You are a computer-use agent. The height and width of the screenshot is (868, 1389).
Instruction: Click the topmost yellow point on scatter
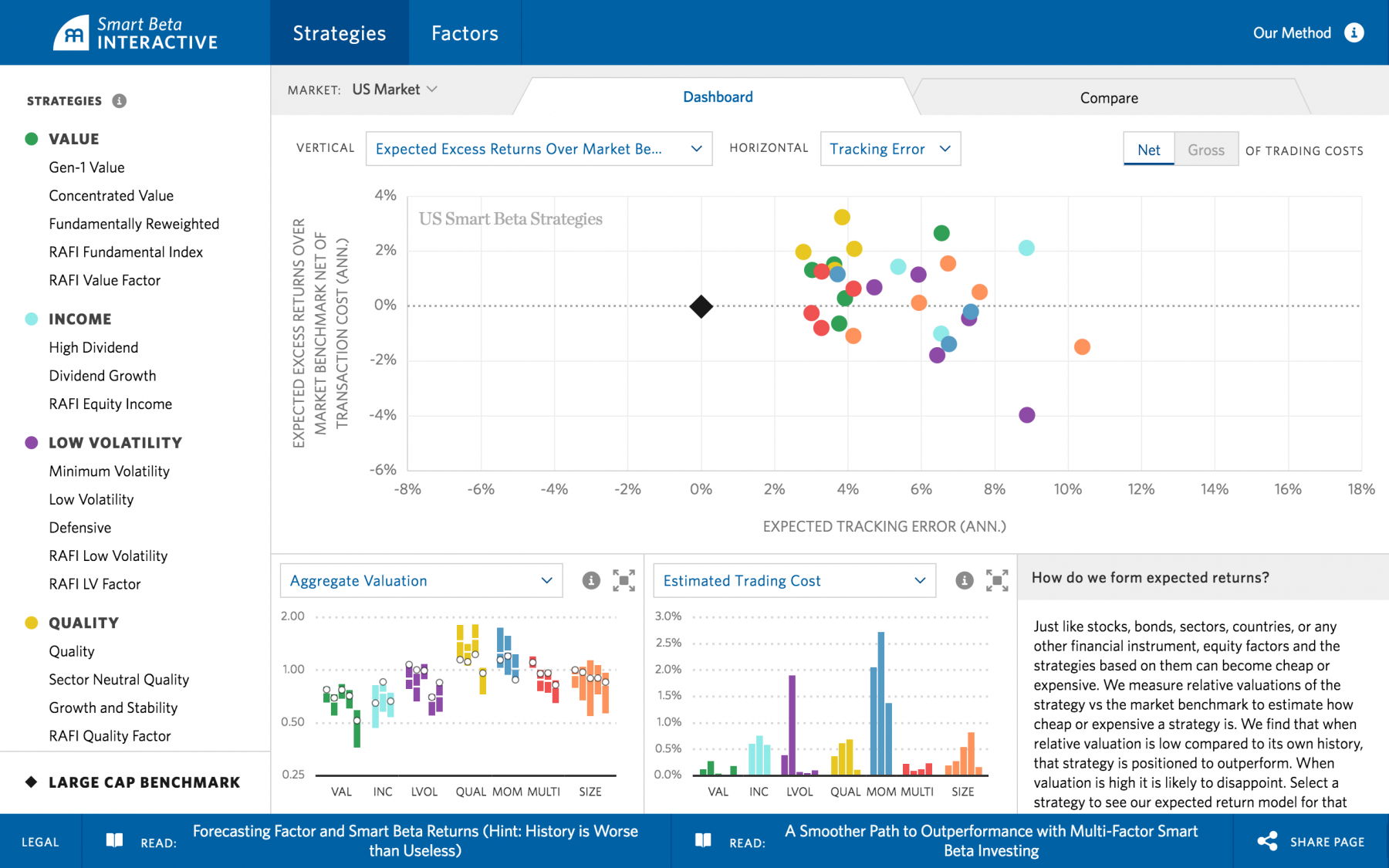[x=842, y=218]
